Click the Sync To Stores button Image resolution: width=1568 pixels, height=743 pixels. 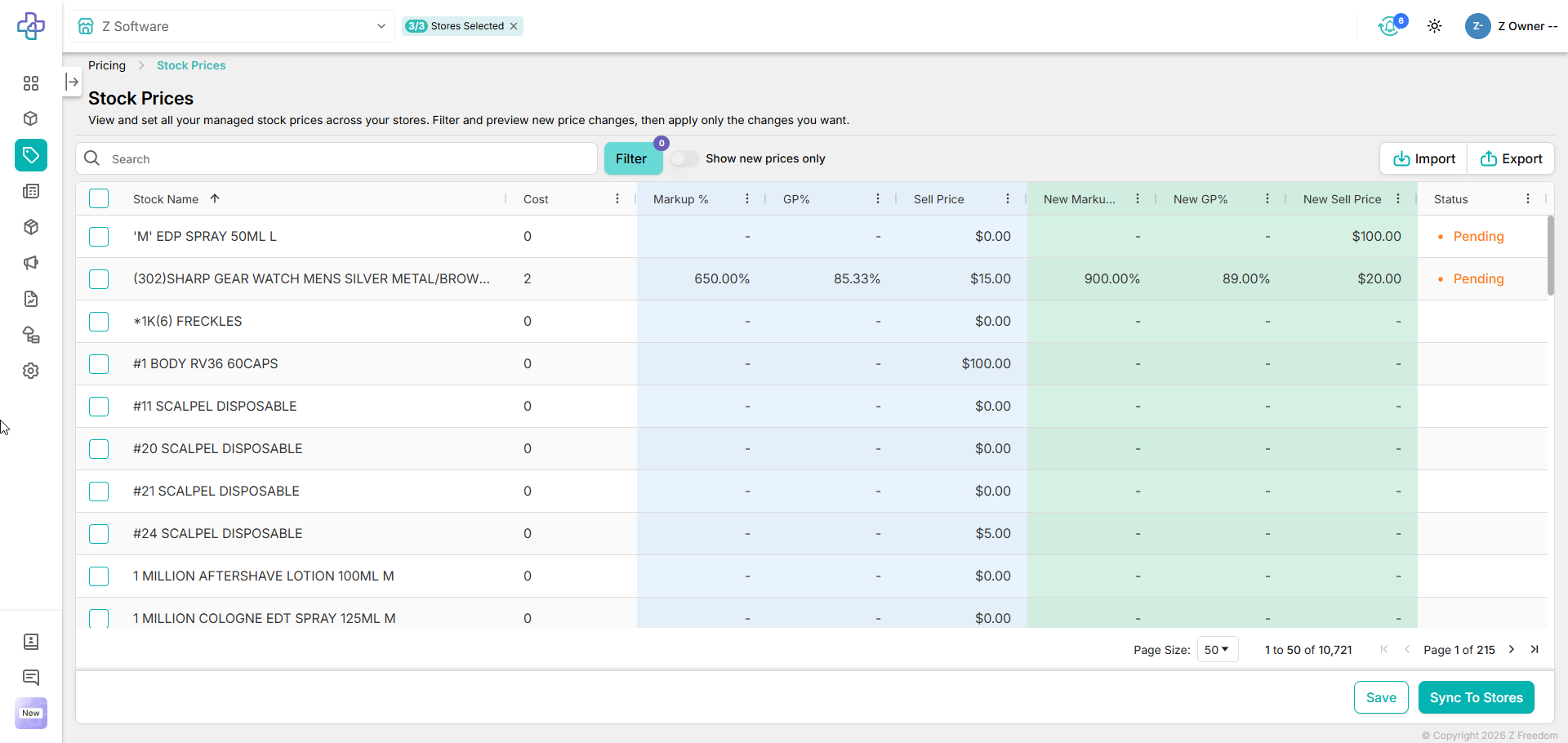click(x=1476, y=697)
